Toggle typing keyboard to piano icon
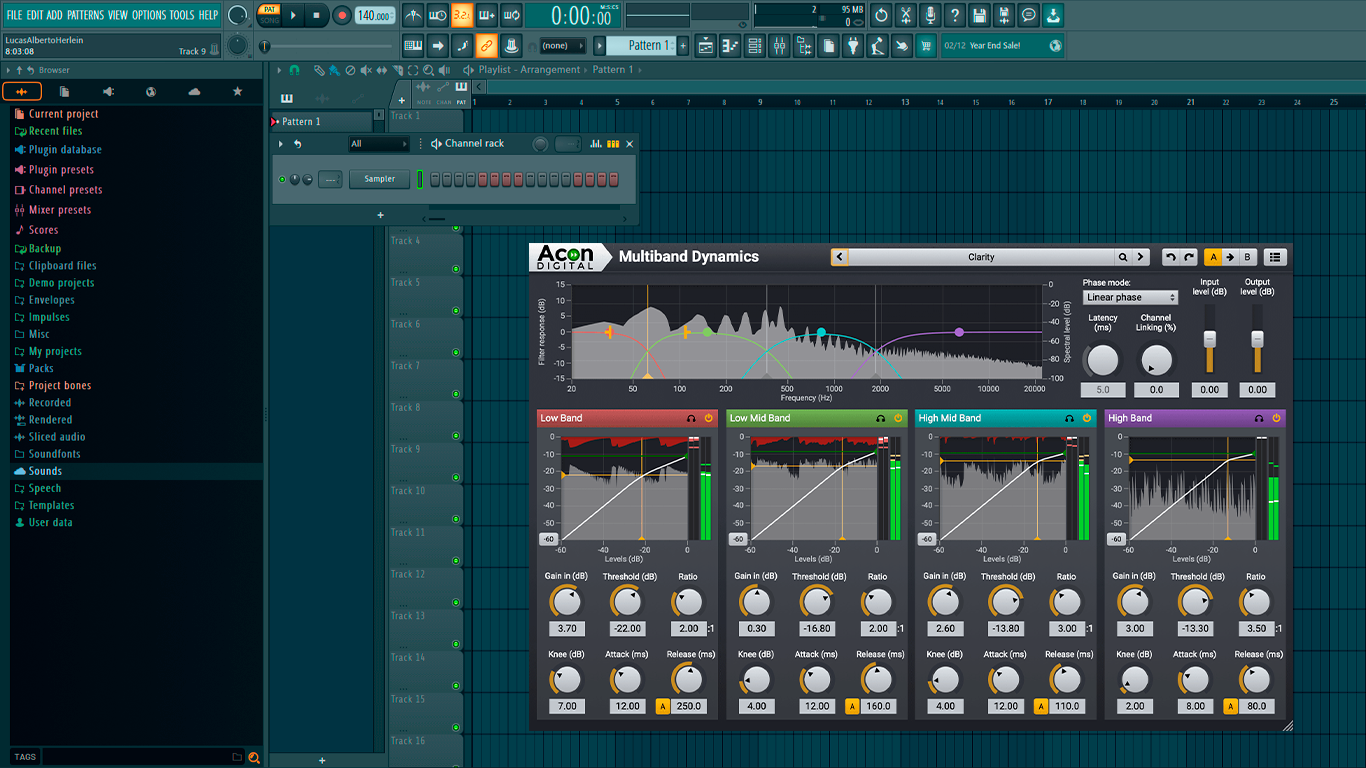The image size is (1366, 768). point(413,45)
